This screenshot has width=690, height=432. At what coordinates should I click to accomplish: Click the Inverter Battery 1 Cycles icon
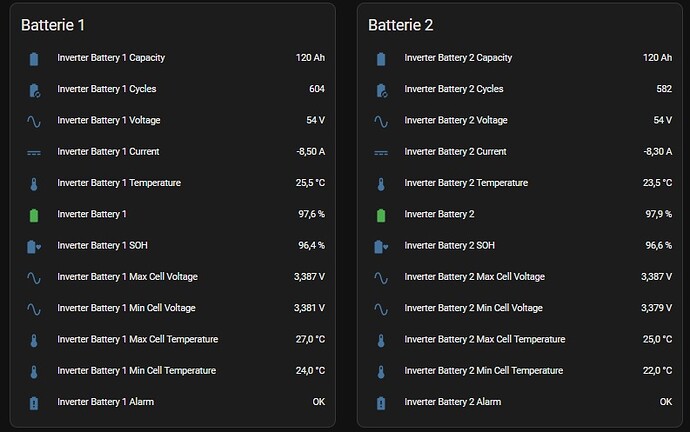click(34, 91)
